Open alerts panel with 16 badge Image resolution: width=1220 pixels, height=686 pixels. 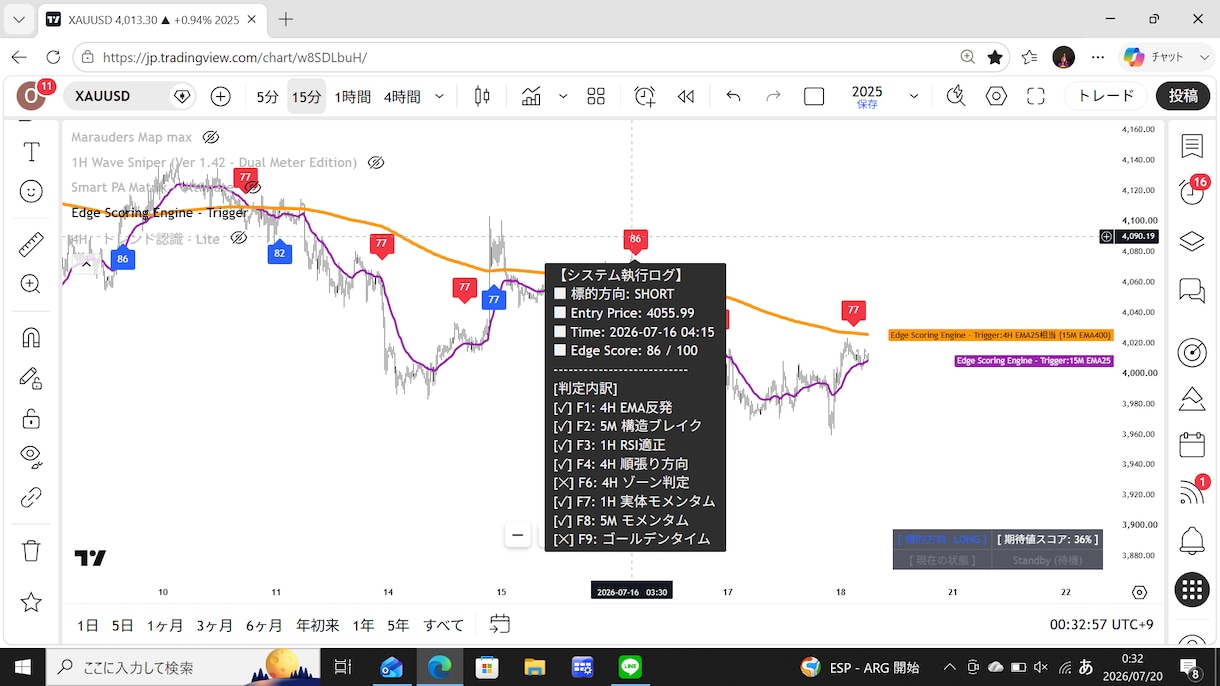tap(1192, 191)
